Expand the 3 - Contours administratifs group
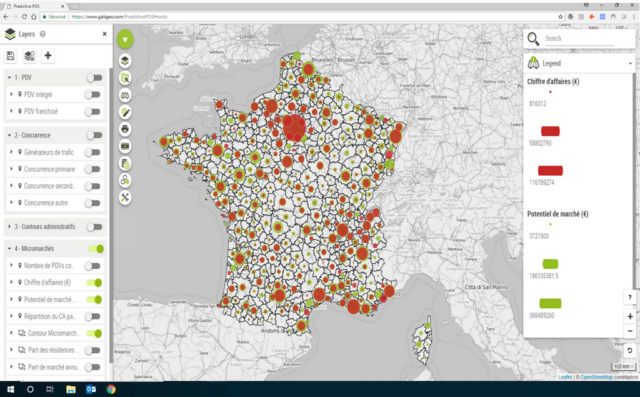 point(9,226)
